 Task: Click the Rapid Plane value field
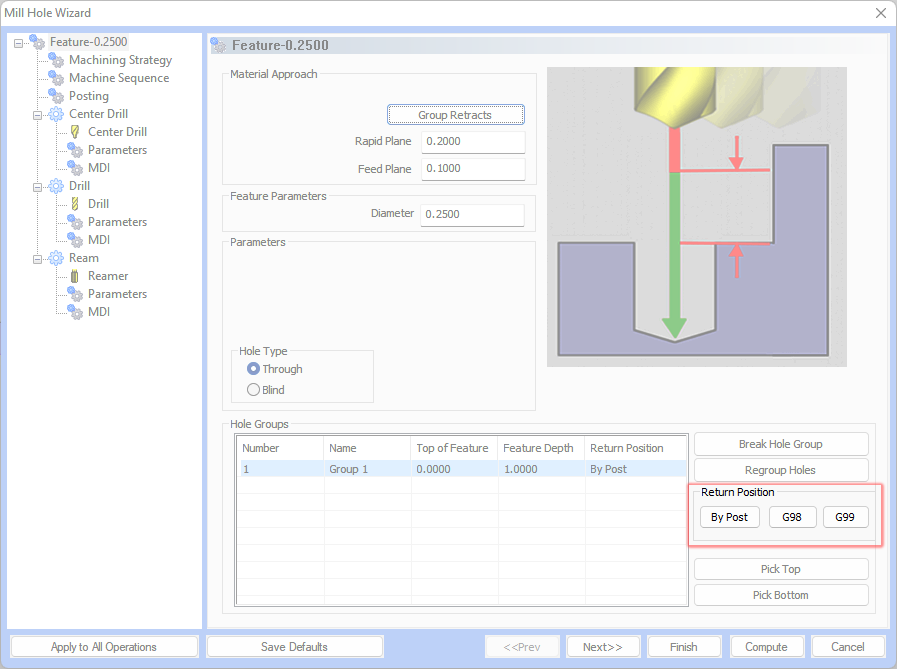point(473,141)
